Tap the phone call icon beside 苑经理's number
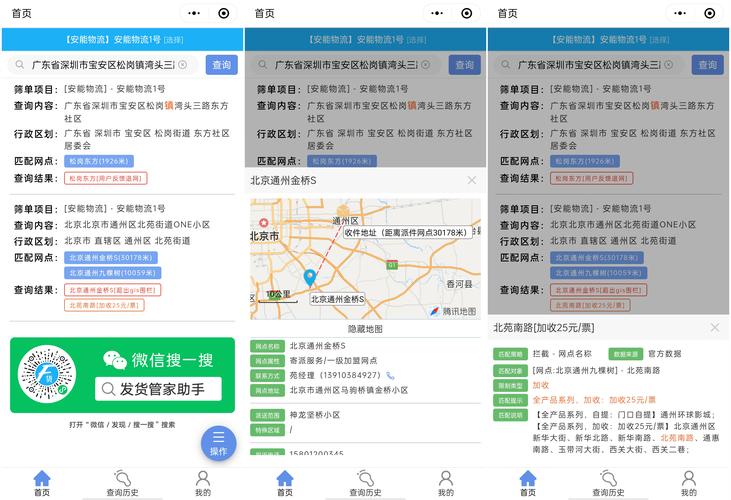Image resolution: width=731 pixels, height=500 pixels. (x=390, y=376)
